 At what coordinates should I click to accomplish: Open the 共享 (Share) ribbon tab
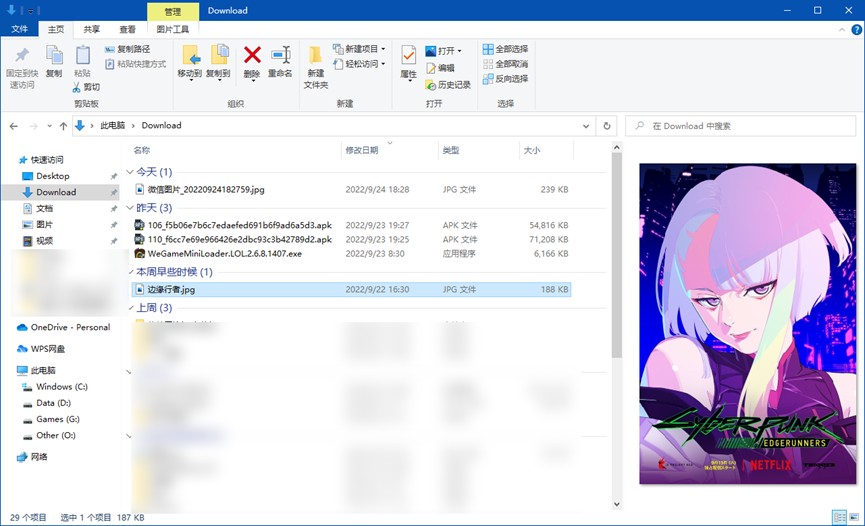point(91,30)
